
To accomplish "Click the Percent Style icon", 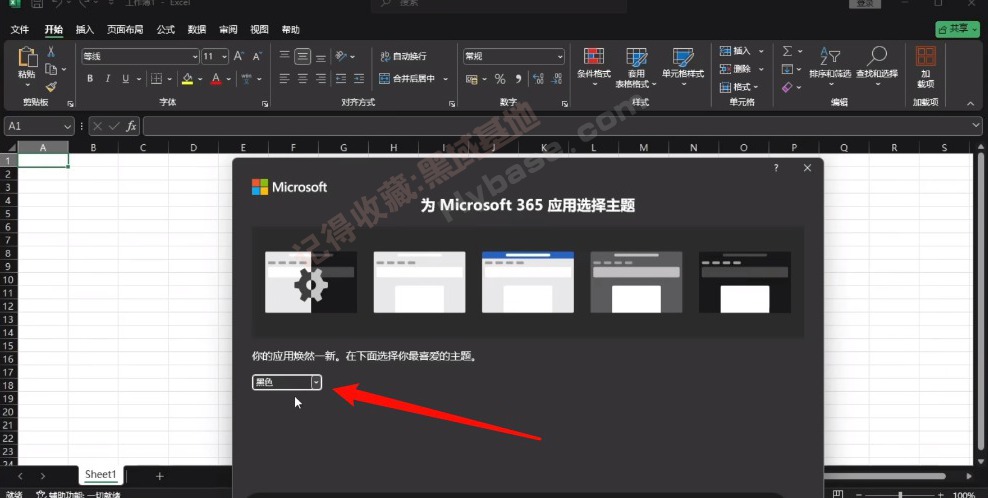I will coord(500,79).
